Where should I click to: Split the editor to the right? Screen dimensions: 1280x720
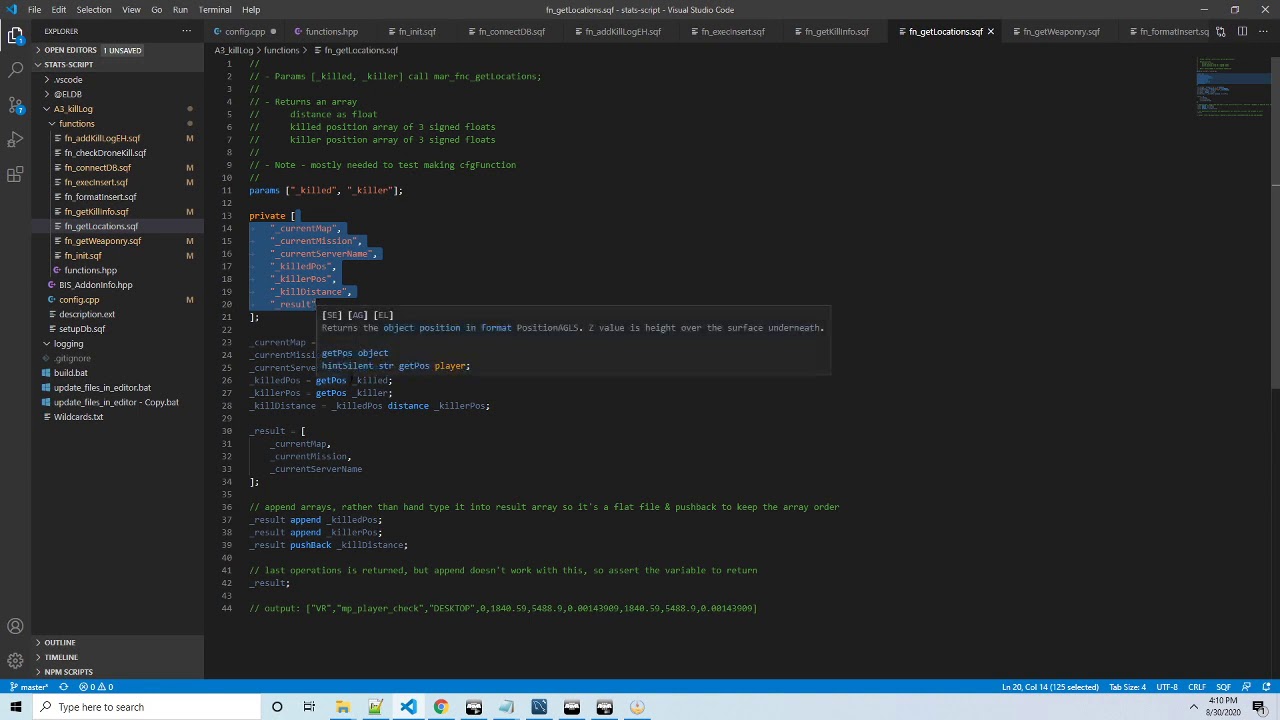tap(1242, 31)
